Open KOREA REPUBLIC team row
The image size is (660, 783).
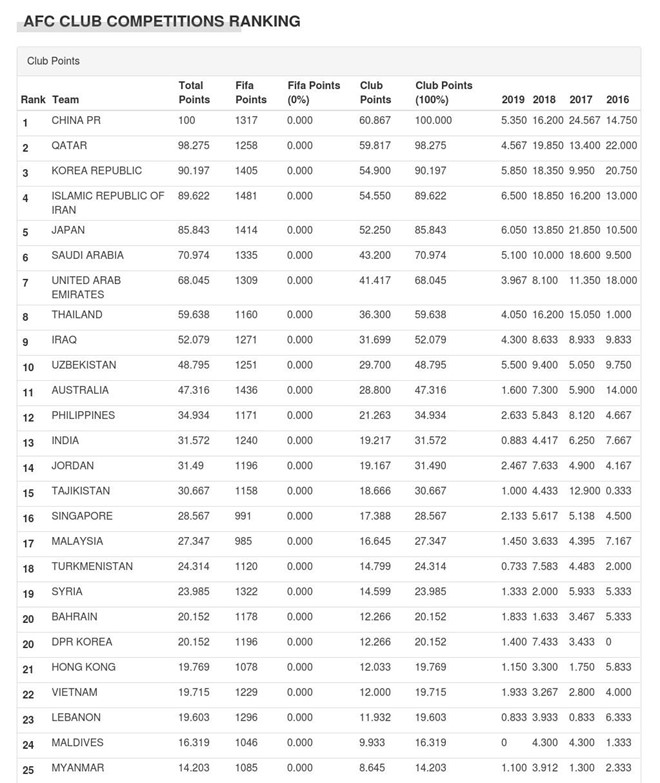point(96,171)
